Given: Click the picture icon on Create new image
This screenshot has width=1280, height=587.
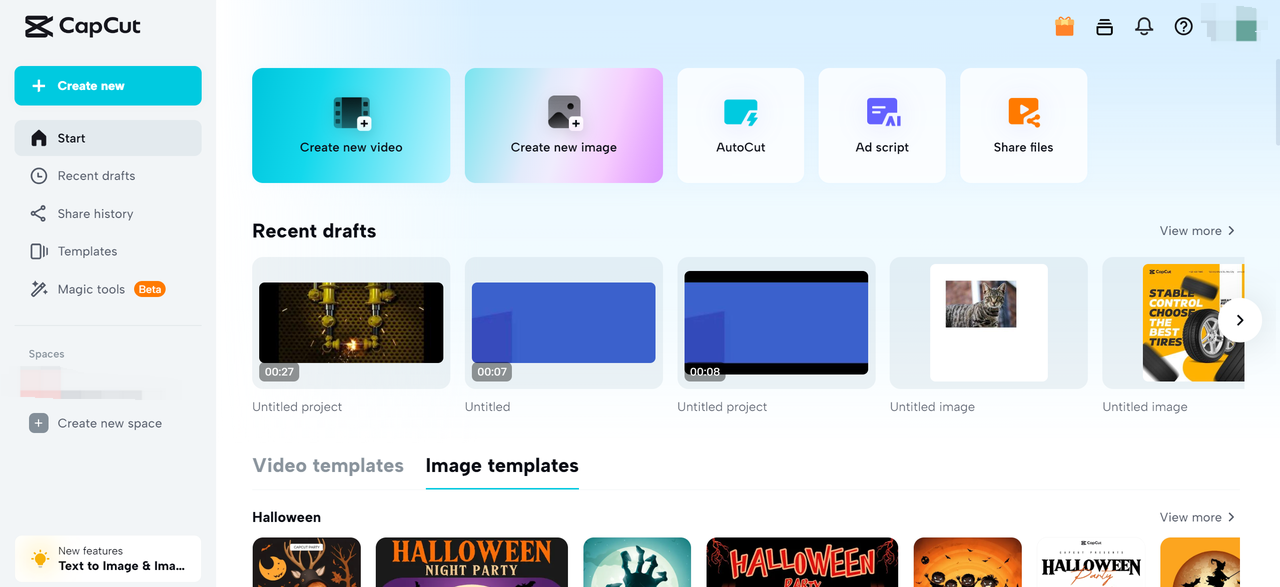Looking at the screenshot, I should pos(565,112).
